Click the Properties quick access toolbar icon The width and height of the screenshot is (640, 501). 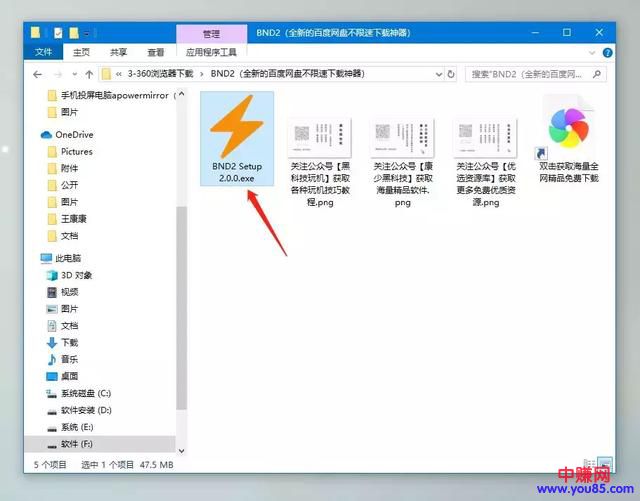[58, 33]
